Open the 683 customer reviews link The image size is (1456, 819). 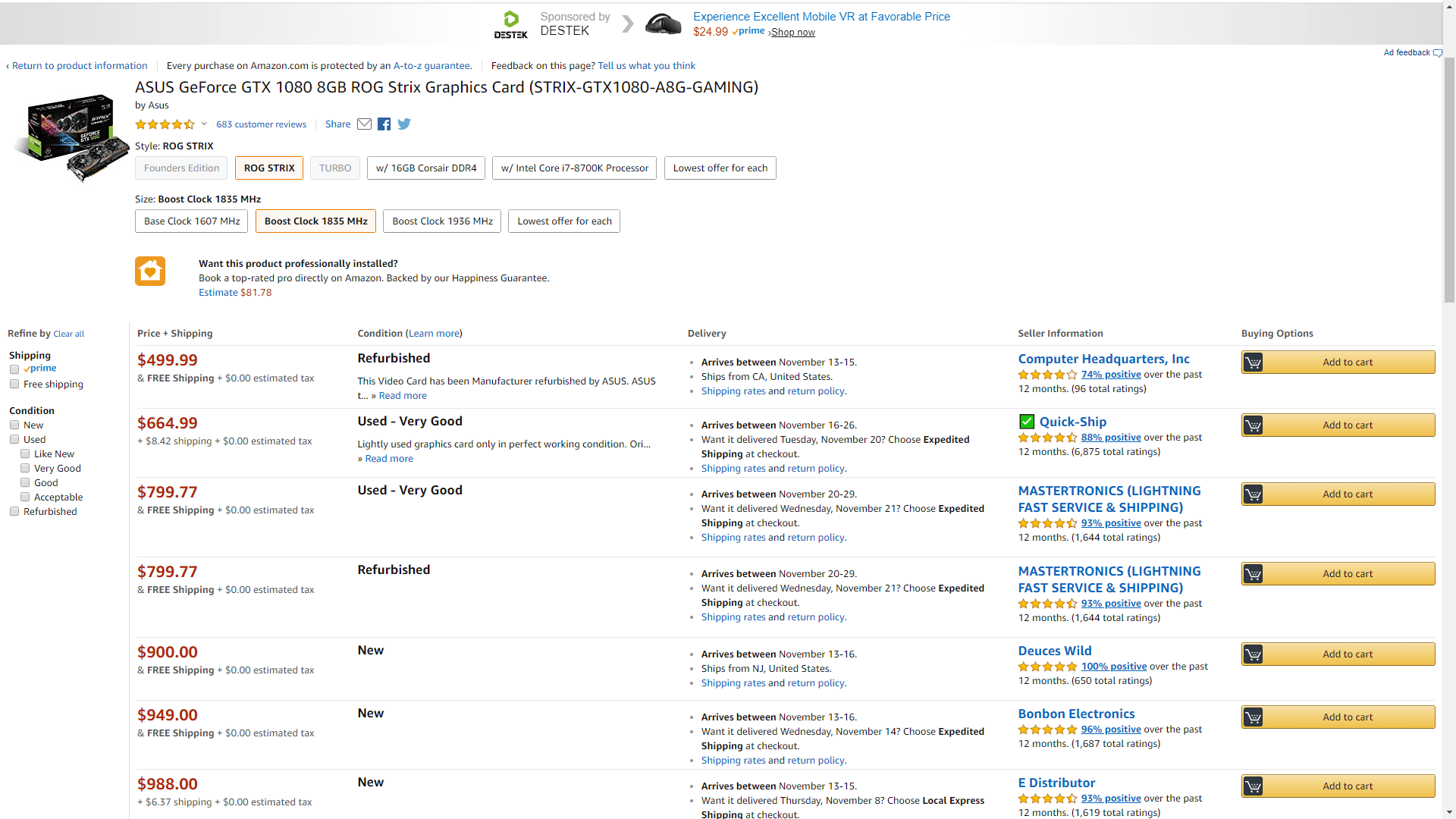(x=261, y=124)
